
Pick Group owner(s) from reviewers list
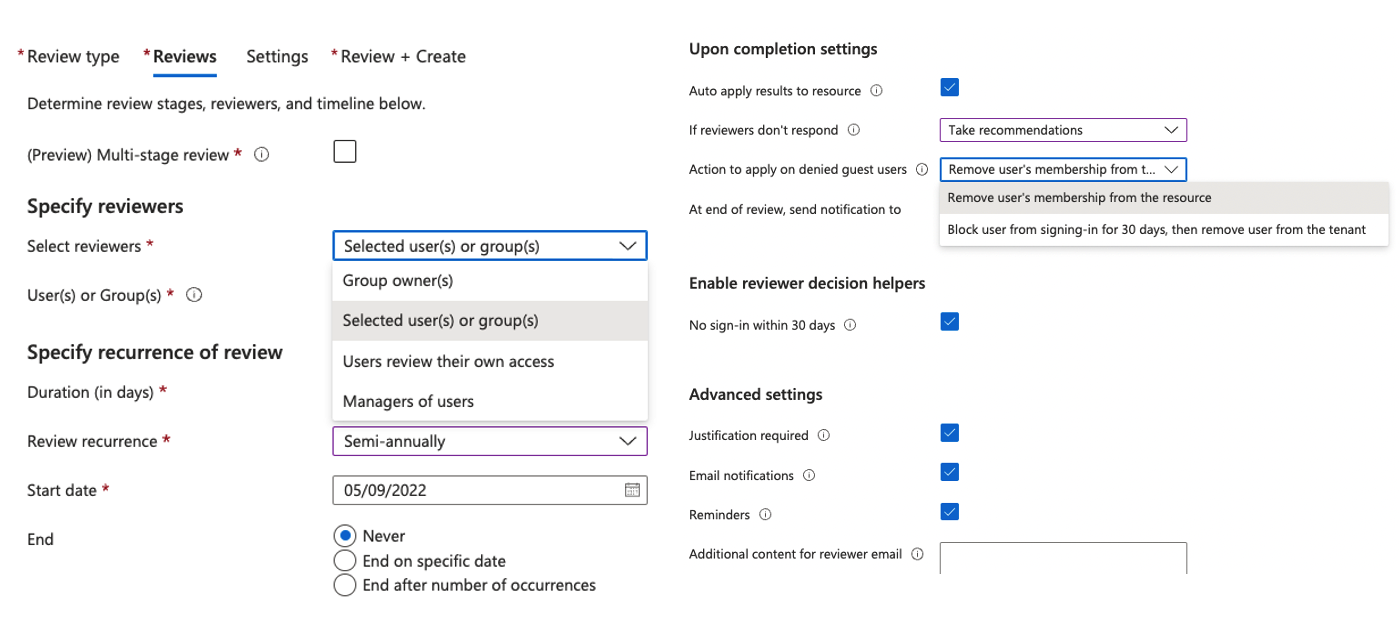[x=490, y=281]
